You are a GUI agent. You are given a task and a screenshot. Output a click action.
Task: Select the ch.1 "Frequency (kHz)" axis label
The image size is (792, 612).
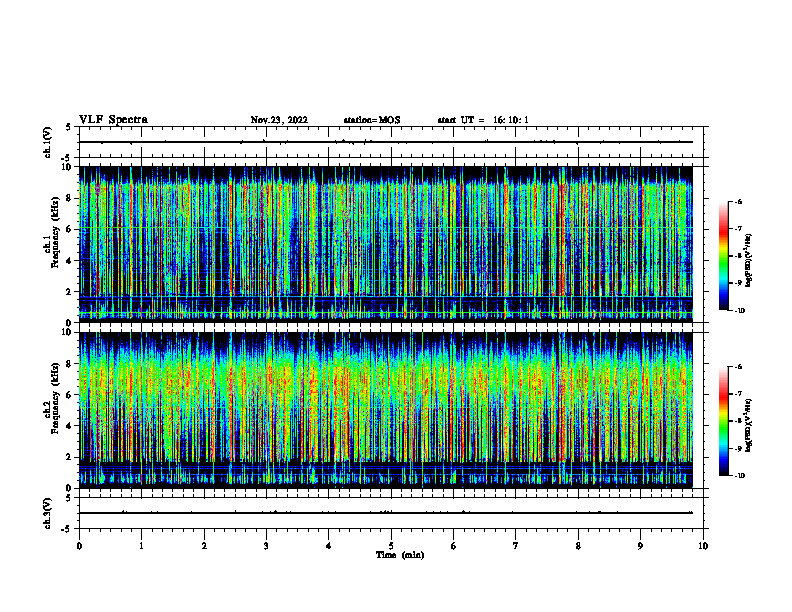pos(56,232)
